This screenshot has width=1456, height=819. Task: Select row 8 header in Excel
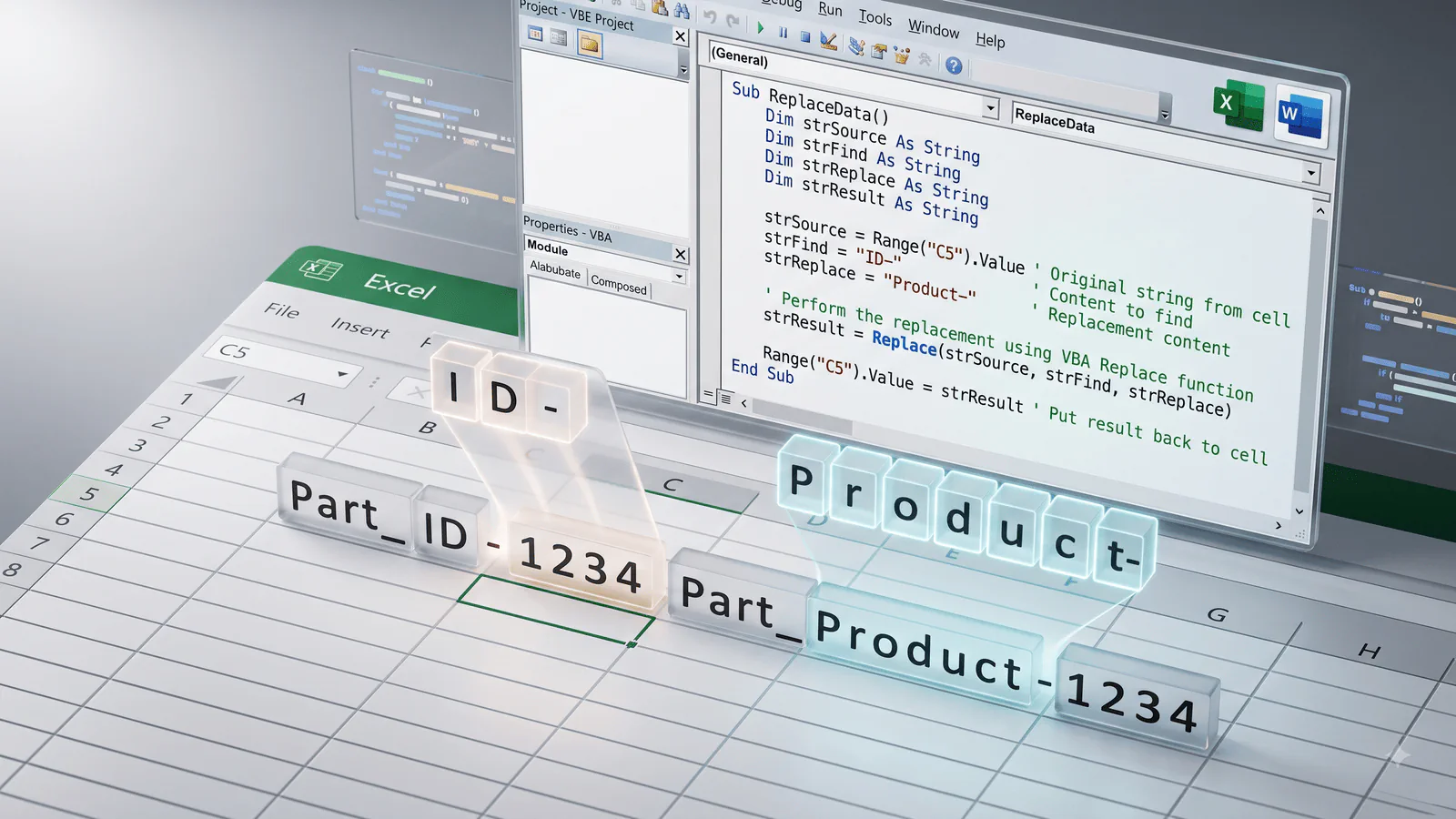click(12, 571)
